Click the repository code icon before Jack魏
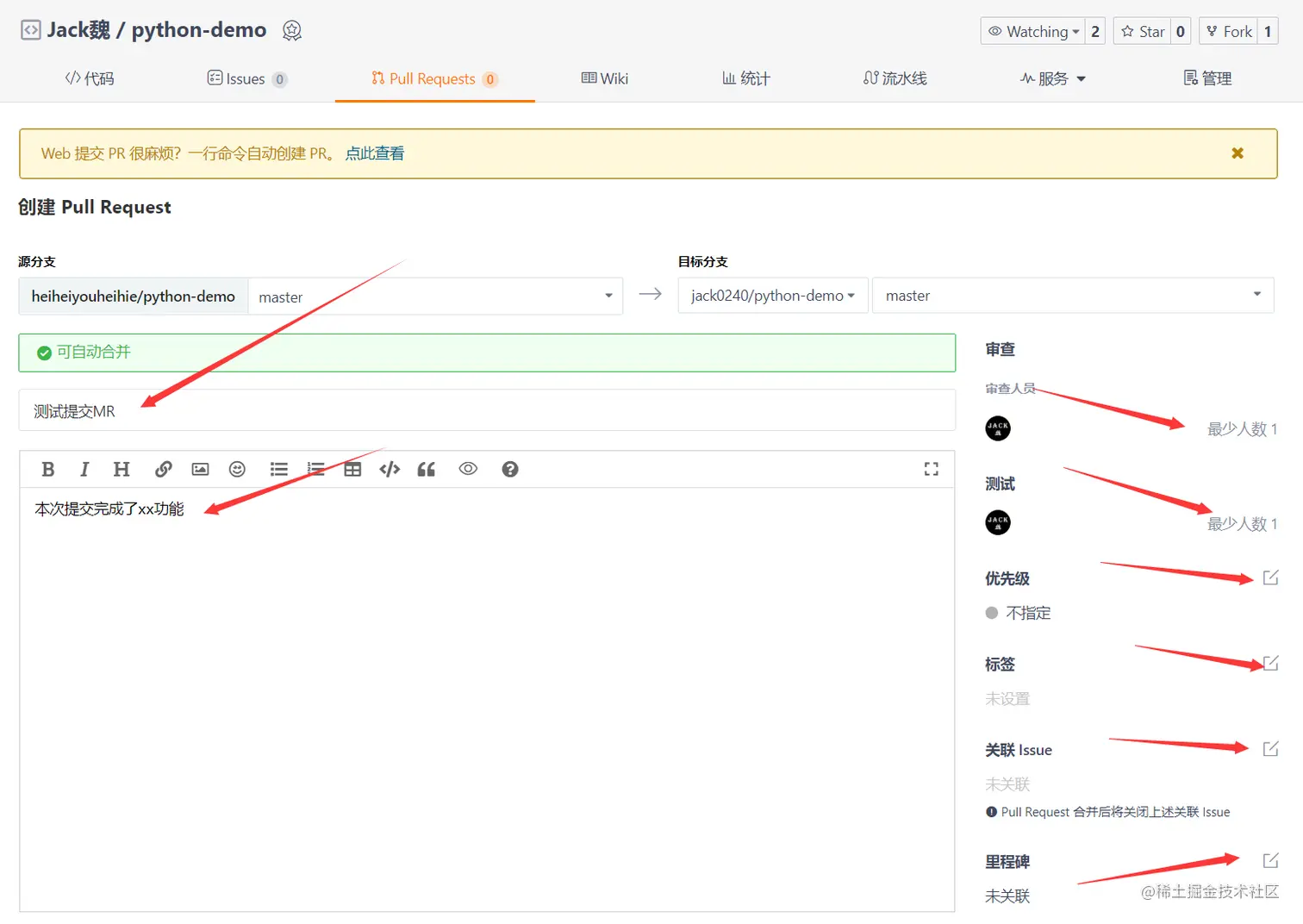This screenshot has height=924, width=1303. (30, 30)
